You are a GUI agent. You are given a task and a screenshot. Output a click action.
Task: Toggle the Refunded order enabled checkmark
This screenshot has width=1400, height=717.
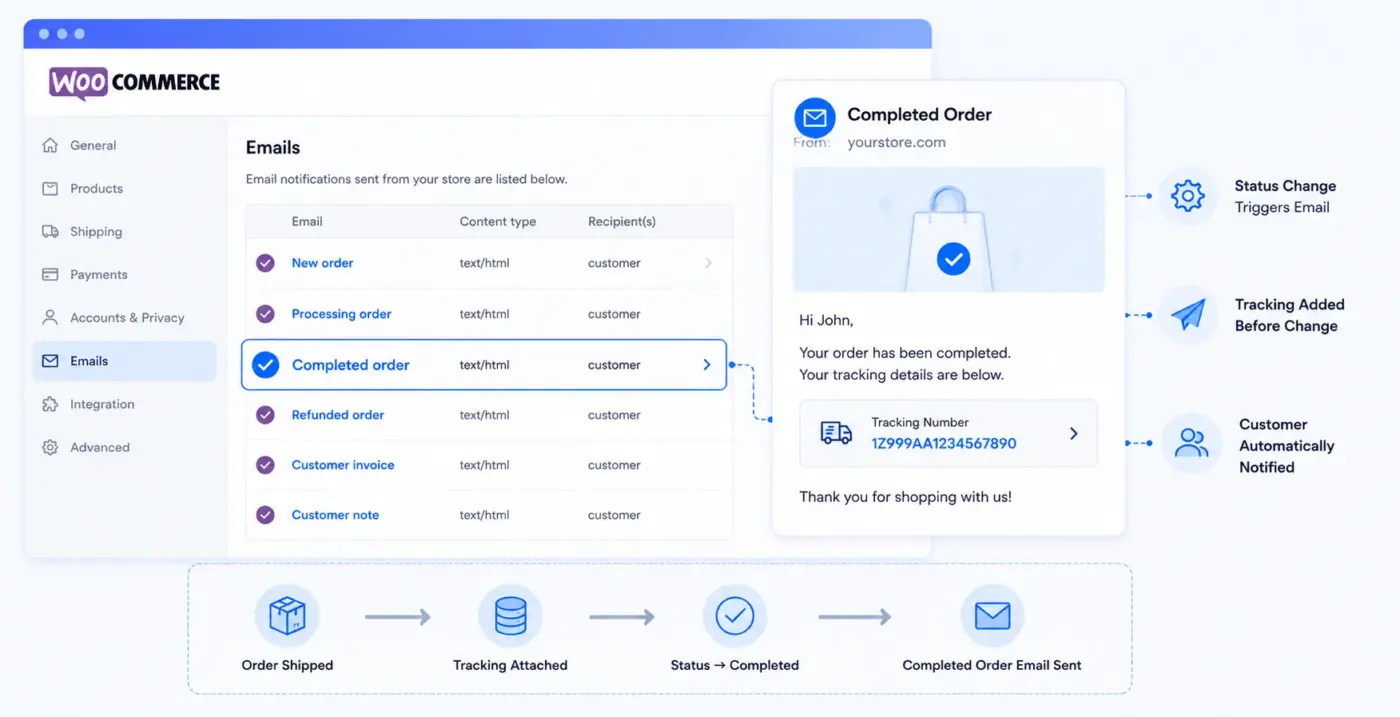(265, 415)
